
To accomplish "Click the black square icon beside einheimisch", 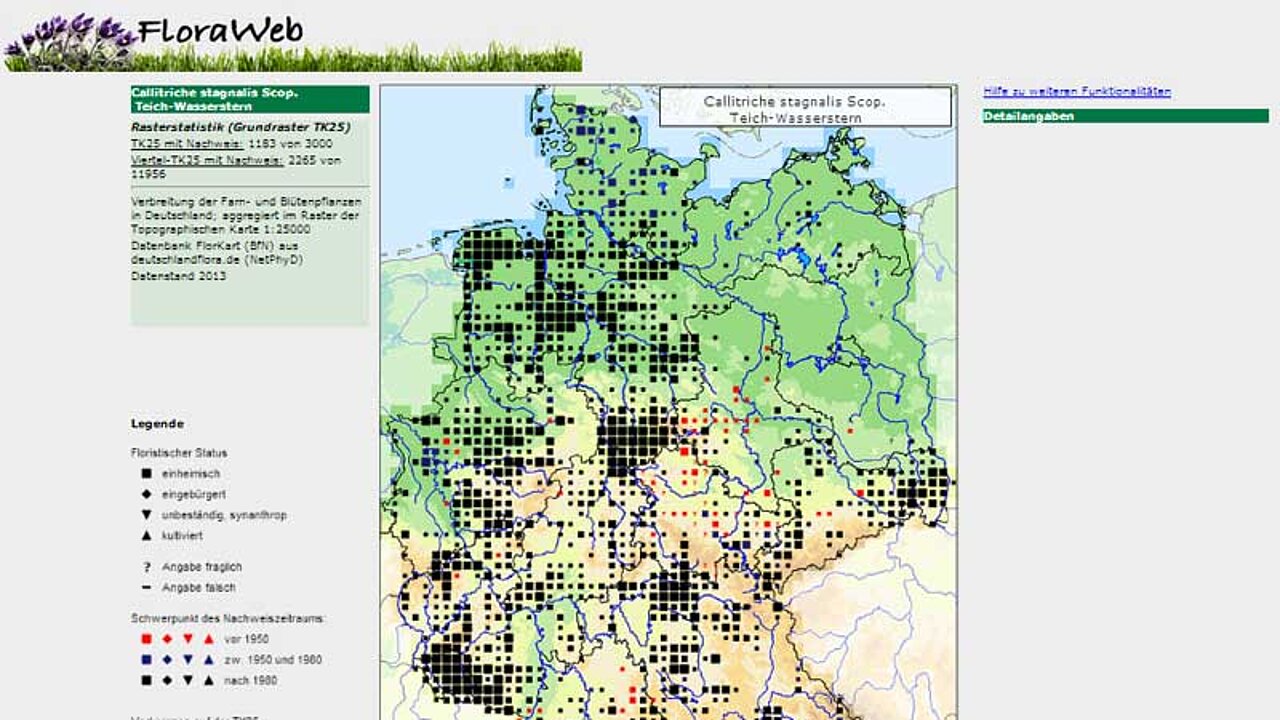I will 146,473.
